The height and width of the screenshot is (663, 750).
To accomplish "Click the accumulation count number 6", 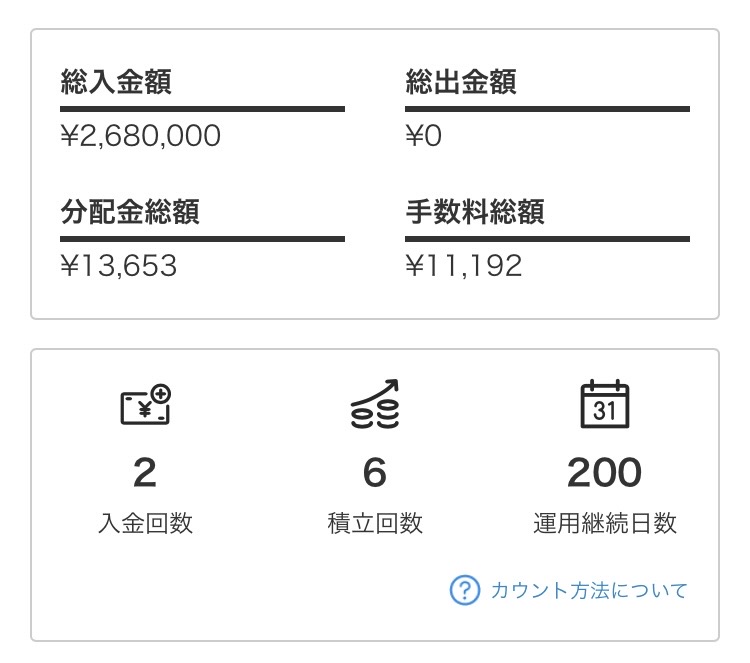I will 375,473.
